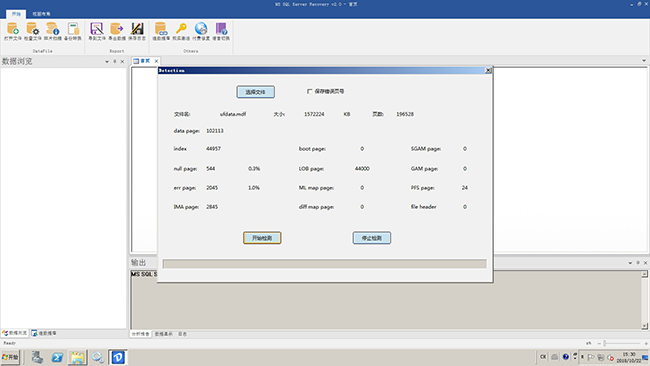Launch PowerShell from the taskbar
This screenshot has width=650, height=366.
point(57,357)
